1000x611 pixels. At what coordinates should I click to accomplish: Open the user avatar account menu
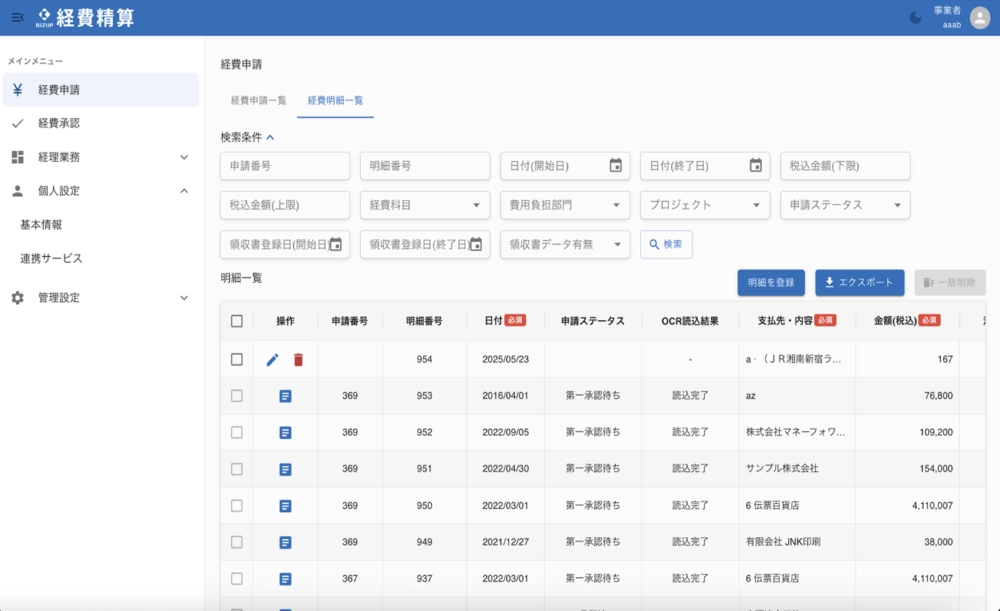coord(980,18)
